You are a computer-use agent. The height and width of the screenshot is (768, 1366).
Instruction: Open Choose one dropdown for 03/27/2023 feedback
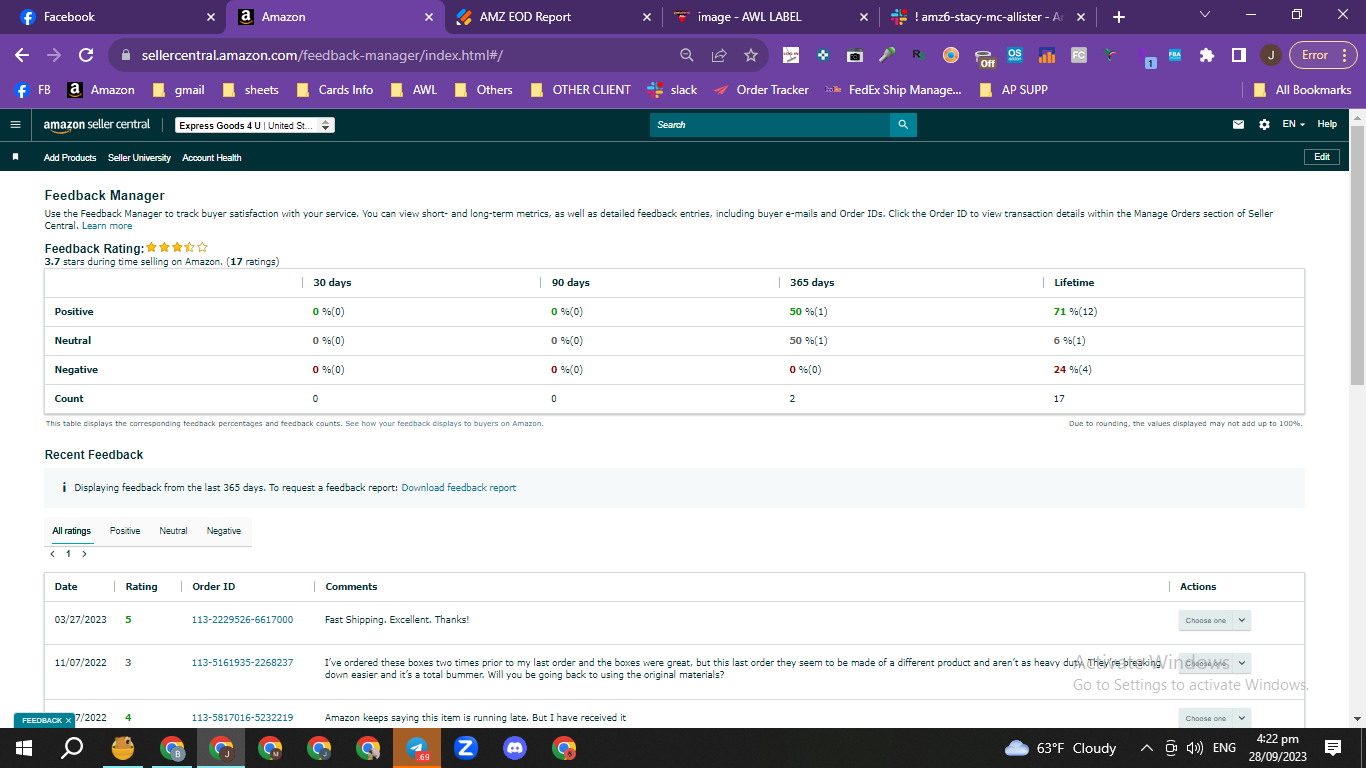(x=1214, y=620)
